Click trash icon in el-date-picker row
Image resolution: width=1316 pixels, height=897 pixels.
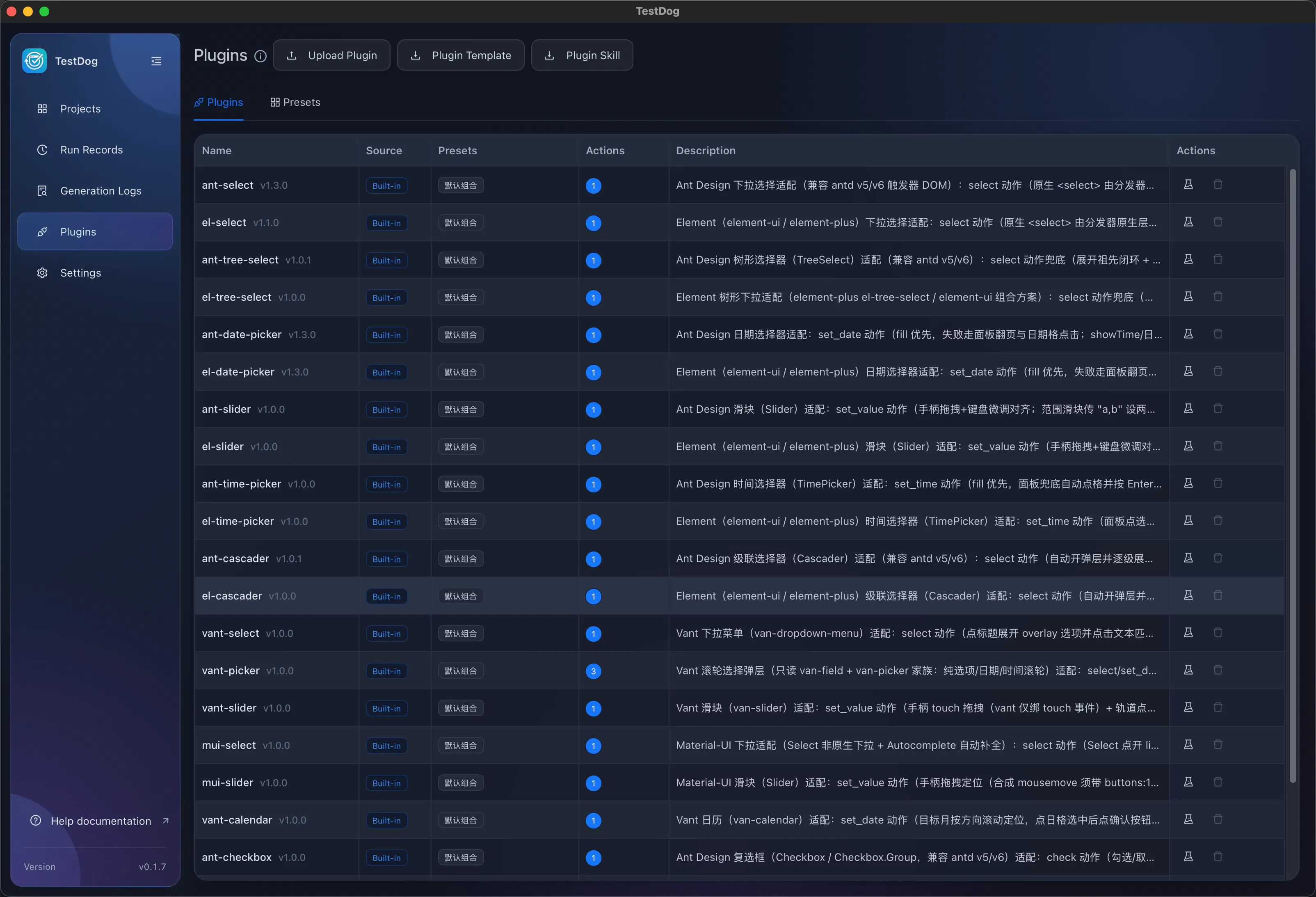point(1218,371)
